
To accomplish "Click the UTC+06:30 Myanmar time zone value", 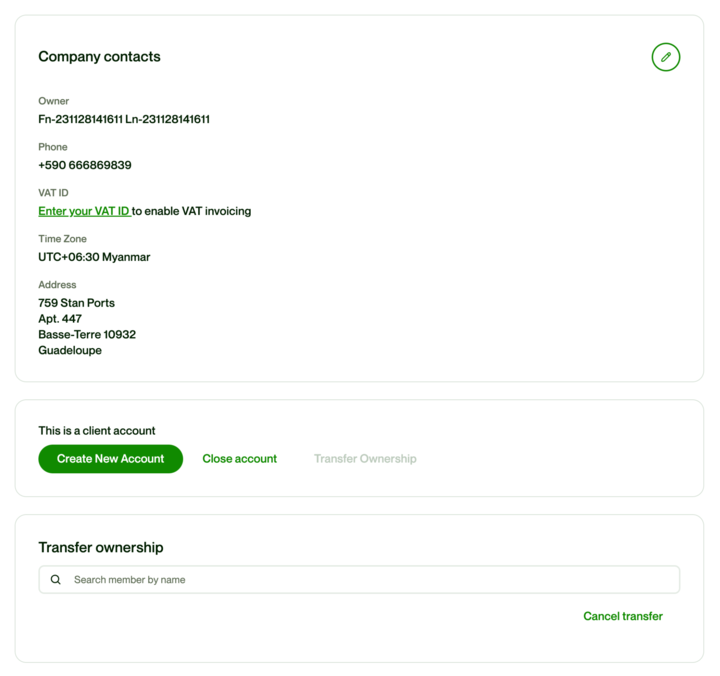I will 94,257.
